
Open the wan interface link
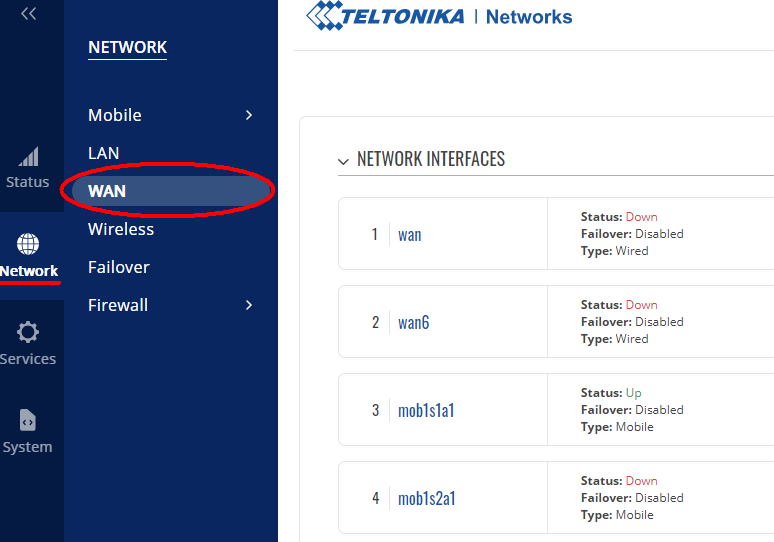410,234
